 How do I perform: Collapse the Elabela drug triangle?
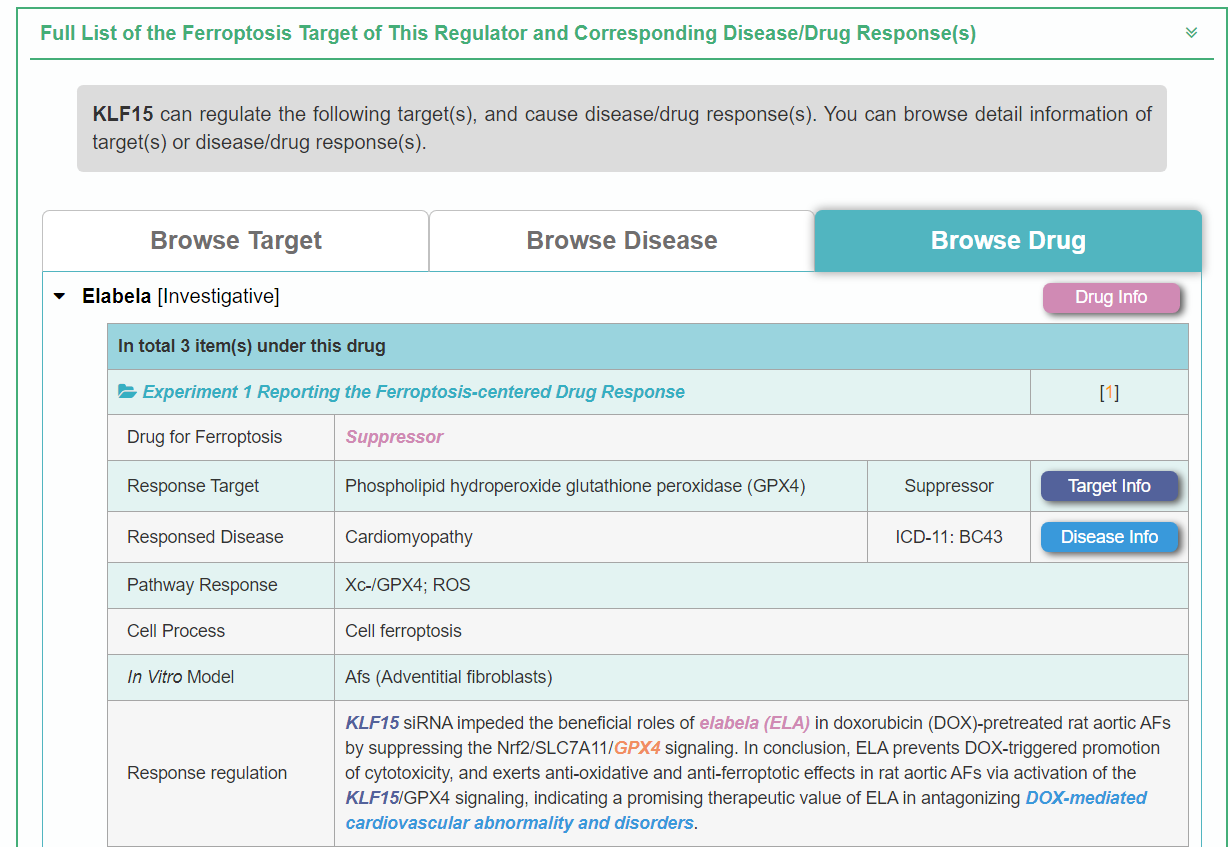(x=60, y=297)
